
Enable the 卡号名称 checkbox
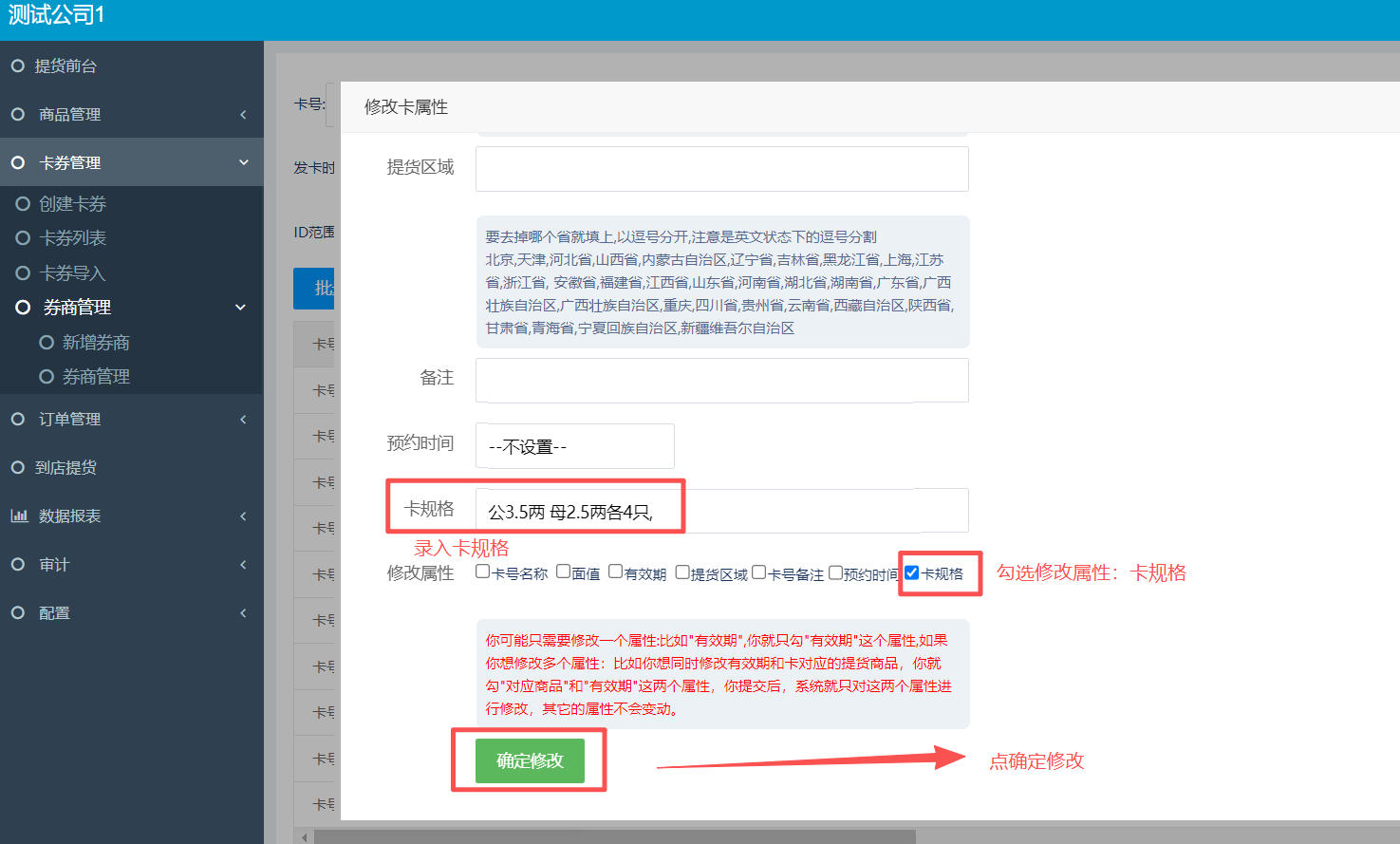pyautogui.click(x=482, y=572)
